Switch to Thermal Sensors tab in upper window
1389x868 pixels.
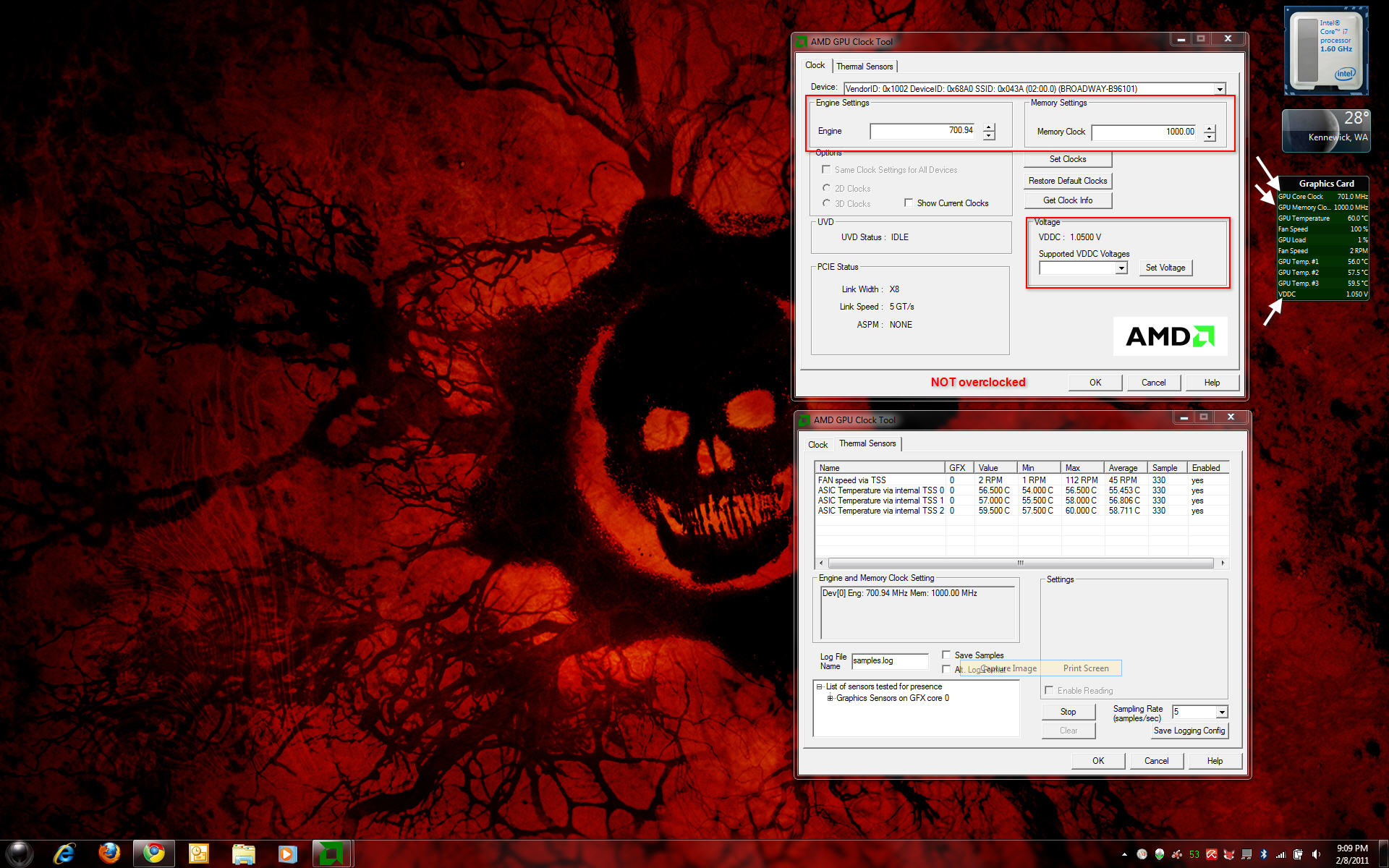point(865,67)
